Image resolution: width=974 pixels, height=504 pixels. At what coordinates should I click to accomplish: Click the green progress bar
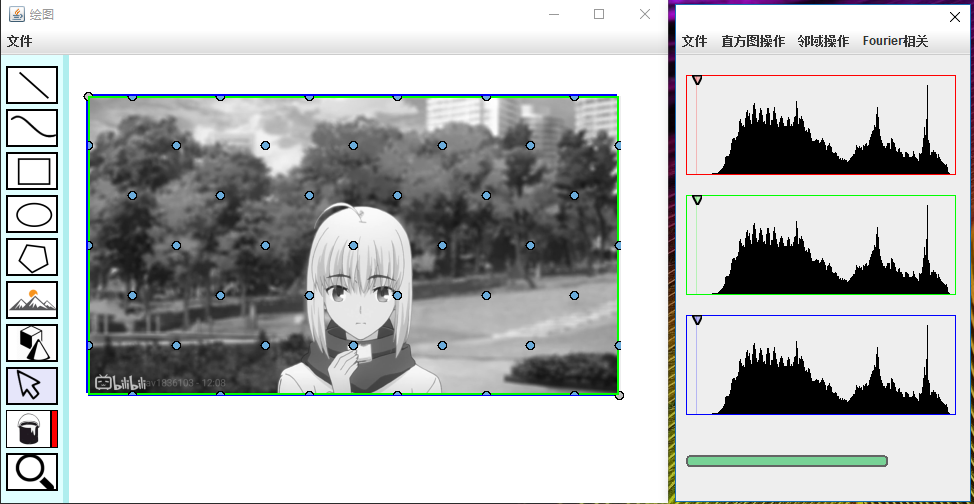[787, 461]
